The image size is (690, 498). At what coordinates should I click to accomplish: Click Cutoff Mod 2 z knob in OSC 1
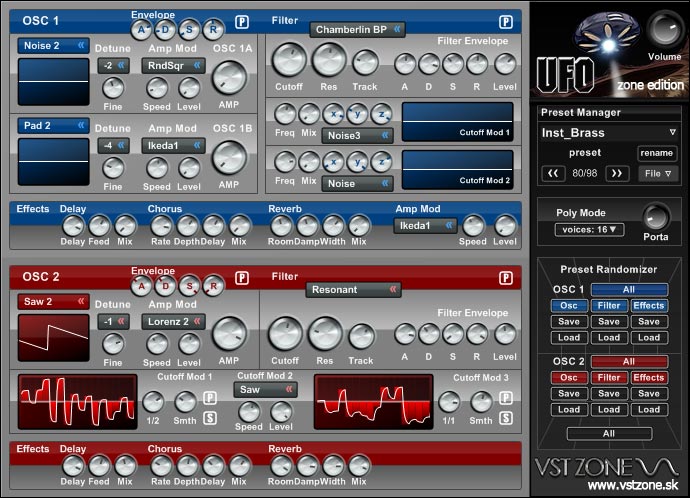(x=382, y=162)
